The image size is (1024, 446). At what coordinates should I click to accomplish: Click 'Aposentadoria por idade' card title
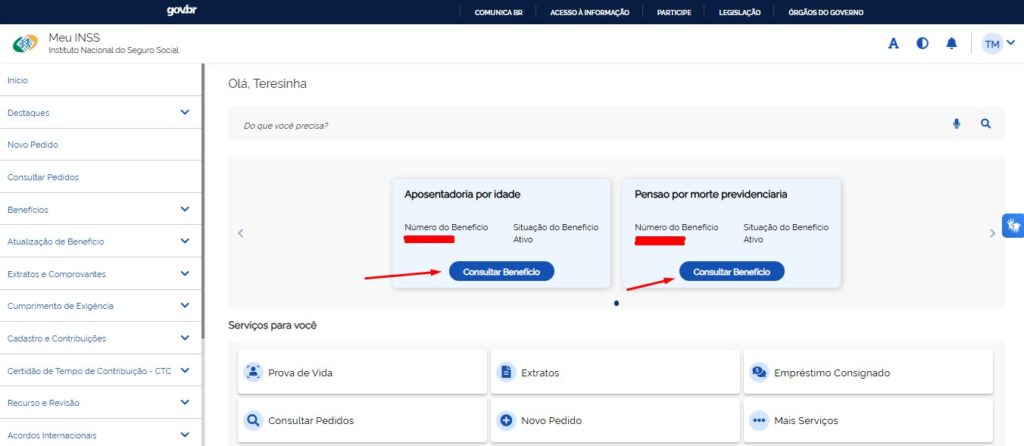coord(462,195)
